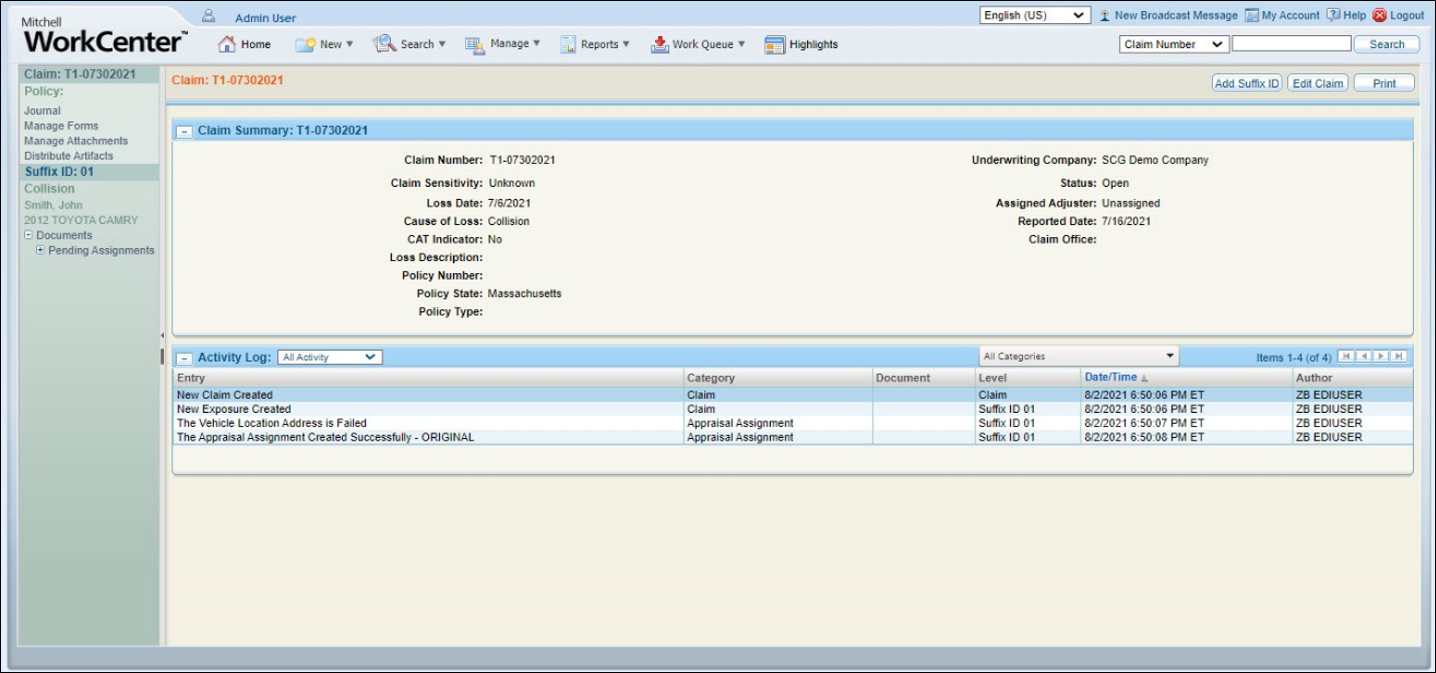The width and height of the screenshot is (1436, 673).
Task: Select the New Claim Created log entry
Action: (793, 395)
